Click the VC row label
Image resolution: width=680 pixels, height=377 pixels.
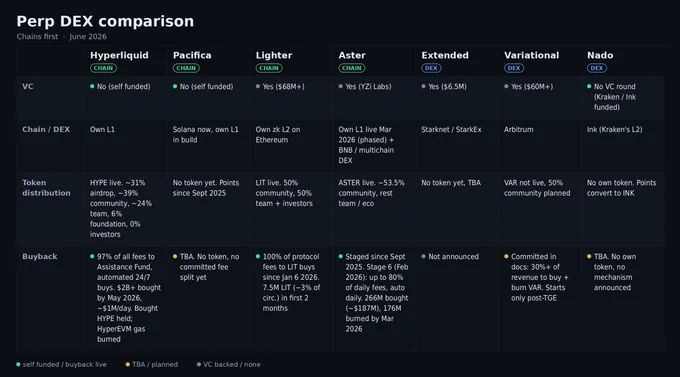click(x=28, y=86)
